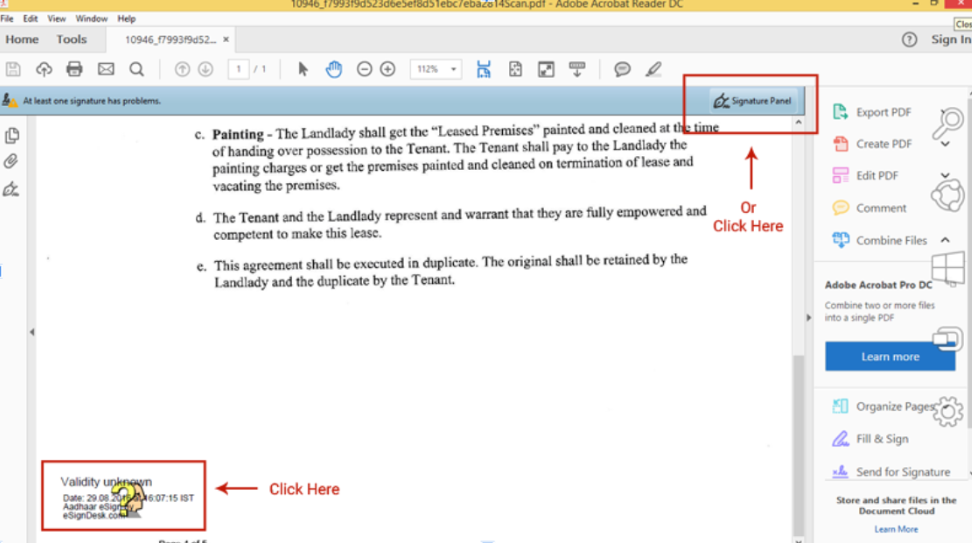Open the find text magnifier icon
The width and height of the screenshot is (972, 543).
pos(137,69)
